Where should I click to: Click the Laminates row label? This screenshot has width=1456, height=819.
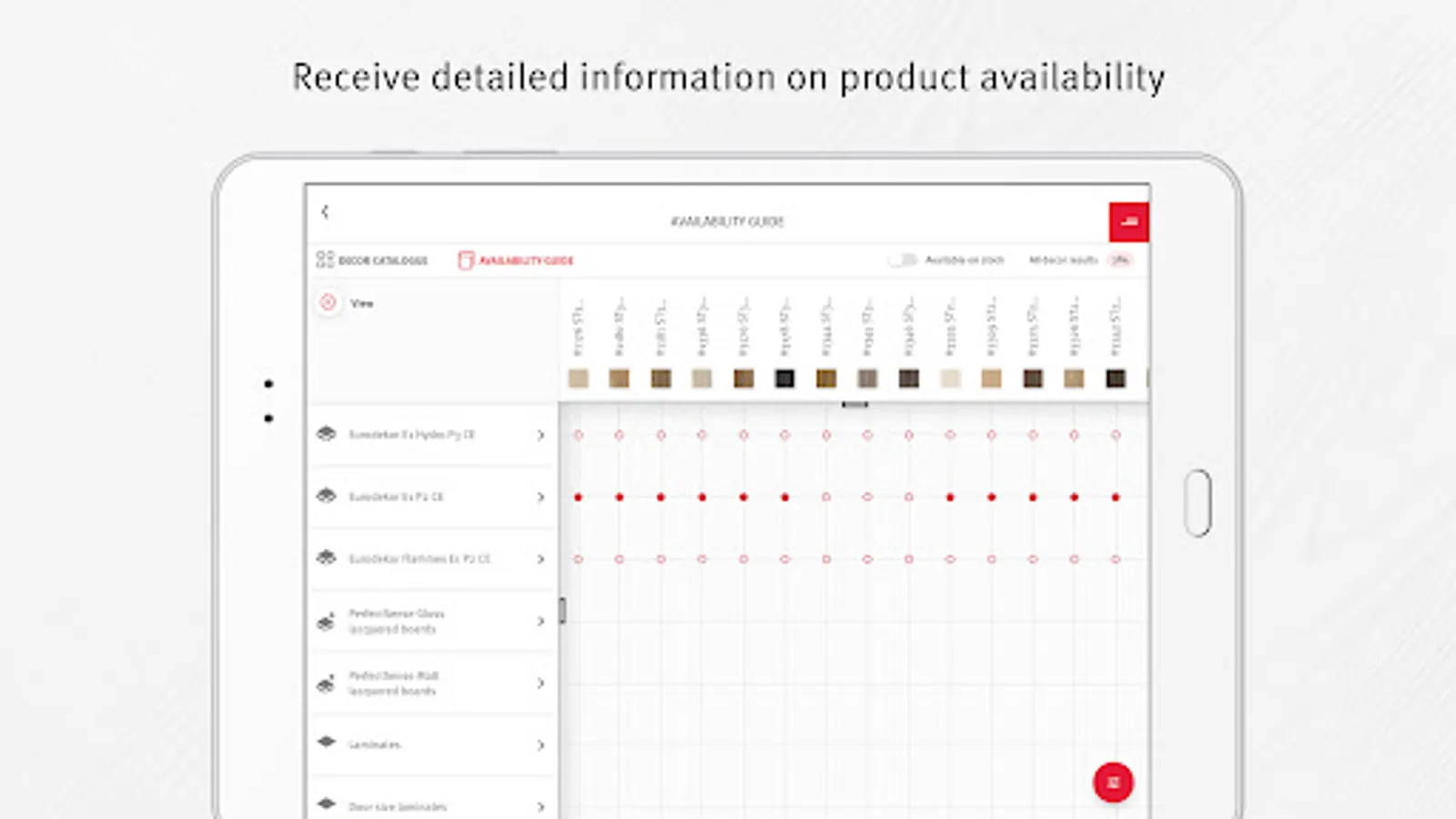click(x=374, y=744)
